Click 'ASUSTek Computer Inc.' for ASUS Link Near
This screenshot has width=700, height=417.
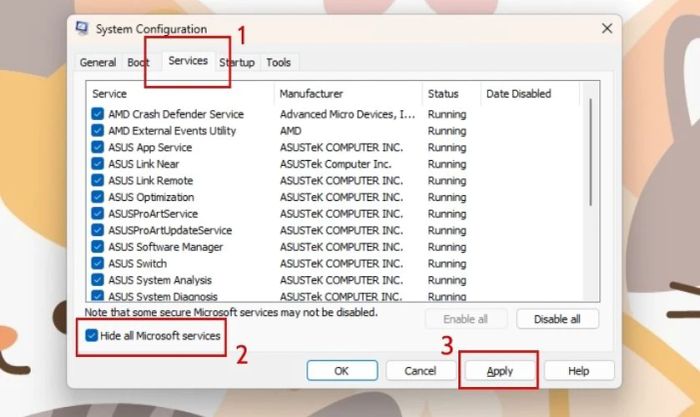pos(335,164)
